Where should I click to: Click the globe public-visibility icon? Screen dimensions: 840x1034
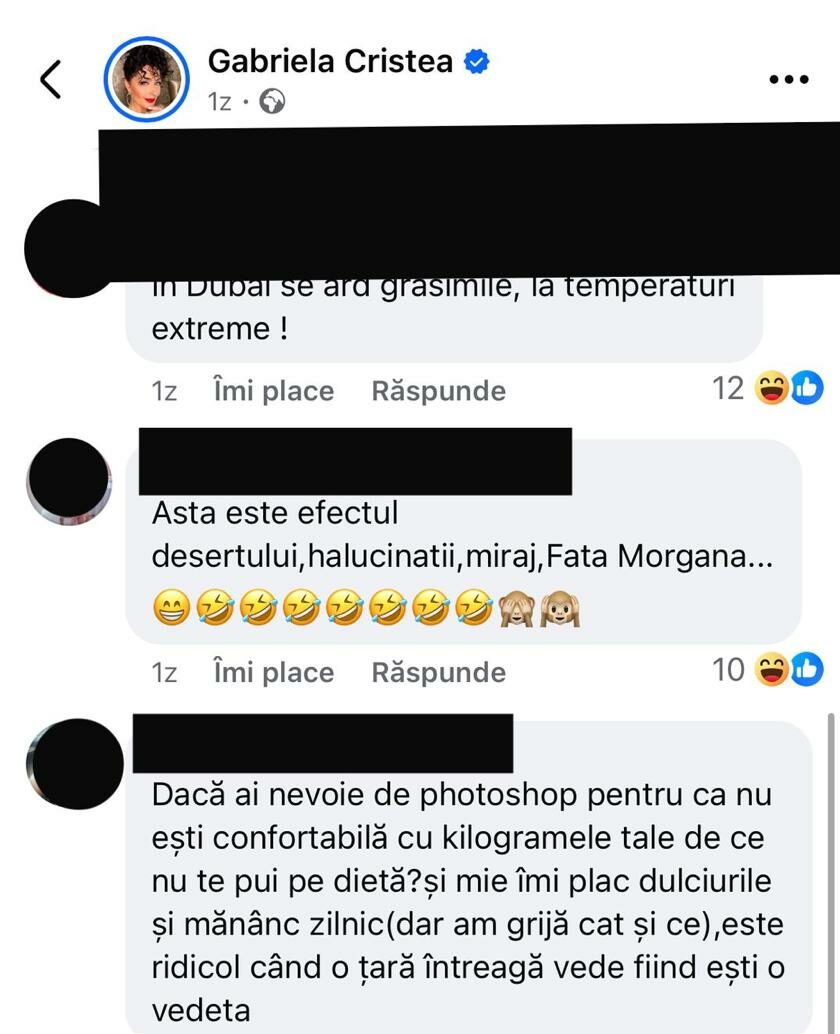click(272, 102)
